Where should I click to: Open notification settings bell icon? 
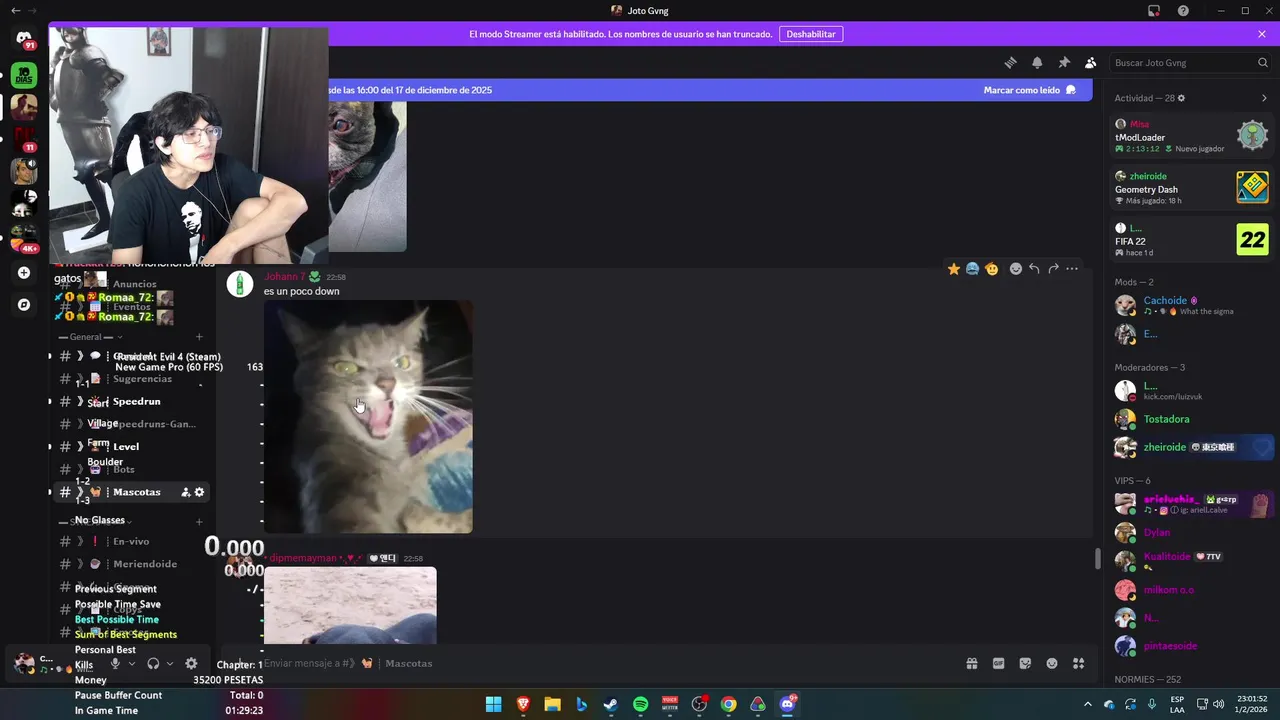point(1037,62)
